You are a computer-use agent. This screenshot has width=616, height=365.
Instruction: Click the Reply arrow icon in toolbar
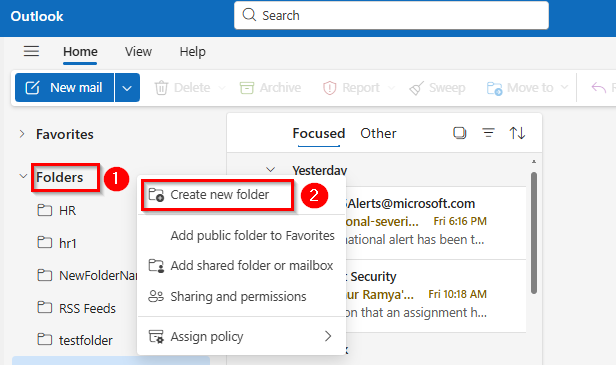pos(598,88)
